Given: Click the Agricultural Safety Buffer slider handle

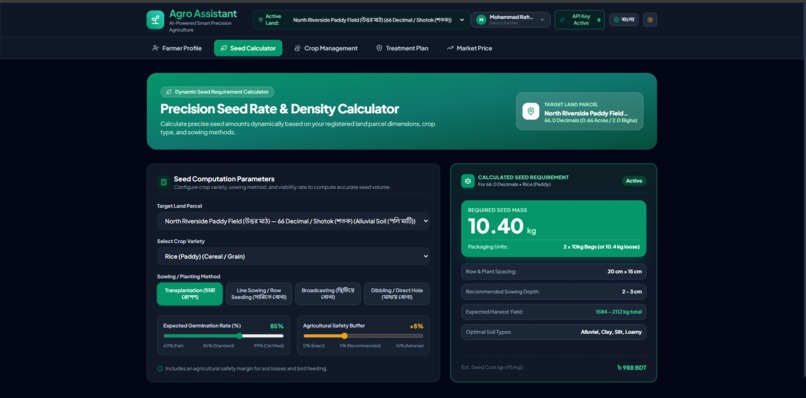Looking at the screenshot, I should (x=344, y=336).
